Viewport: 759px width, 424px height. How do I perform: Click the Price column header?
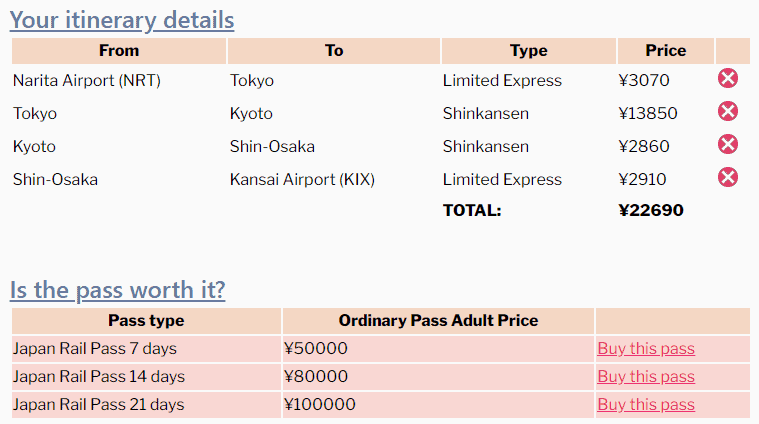click(x=666, y=51)
